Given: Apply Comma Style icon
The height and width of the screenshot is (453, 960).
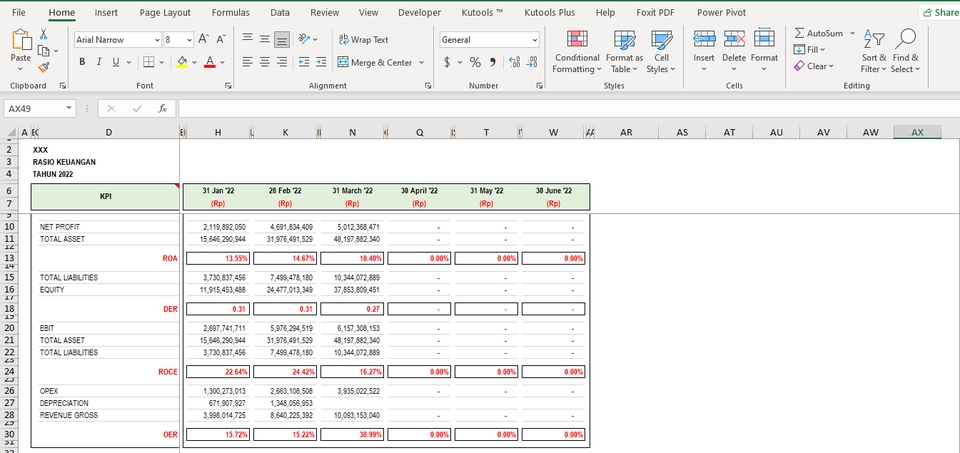Looking at the screenshot, I should [x=492, y=62].
